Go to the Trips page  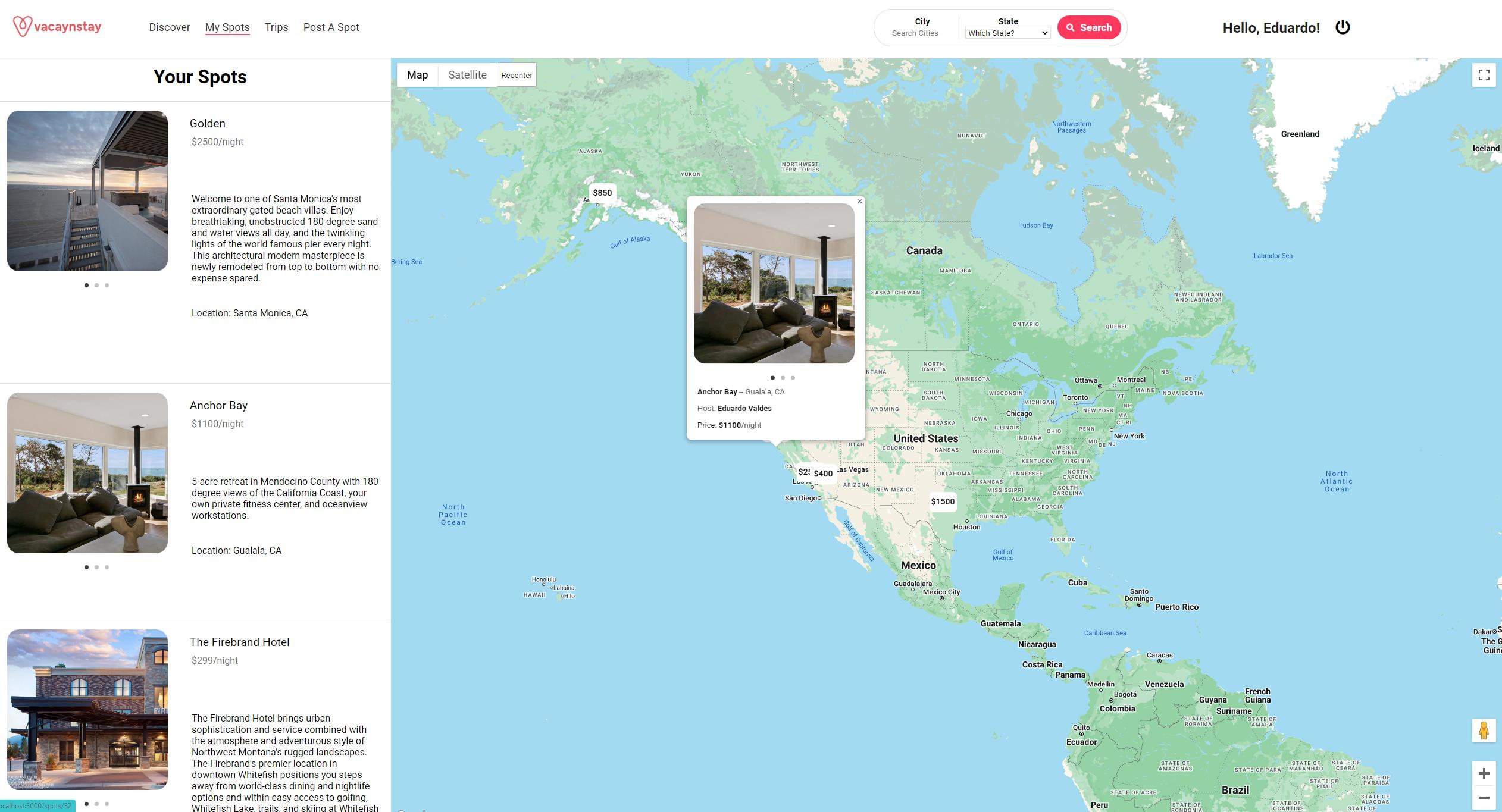click(276, 27)
